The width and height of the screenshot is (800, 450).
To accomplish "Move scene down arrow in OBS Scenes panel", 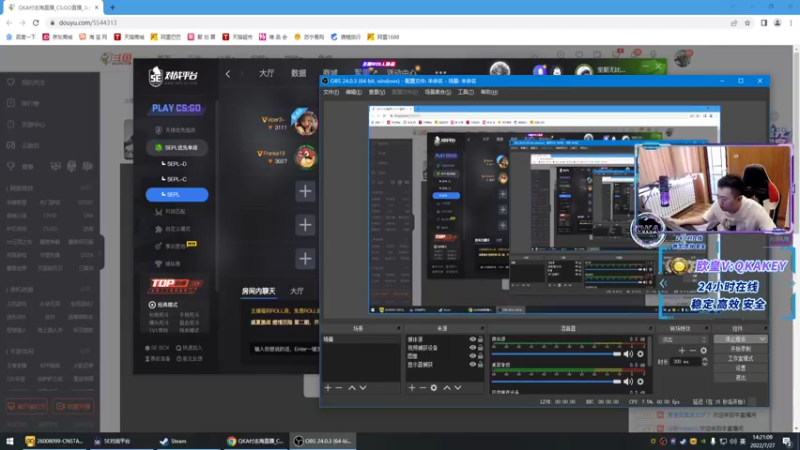I will click(363, 388).
